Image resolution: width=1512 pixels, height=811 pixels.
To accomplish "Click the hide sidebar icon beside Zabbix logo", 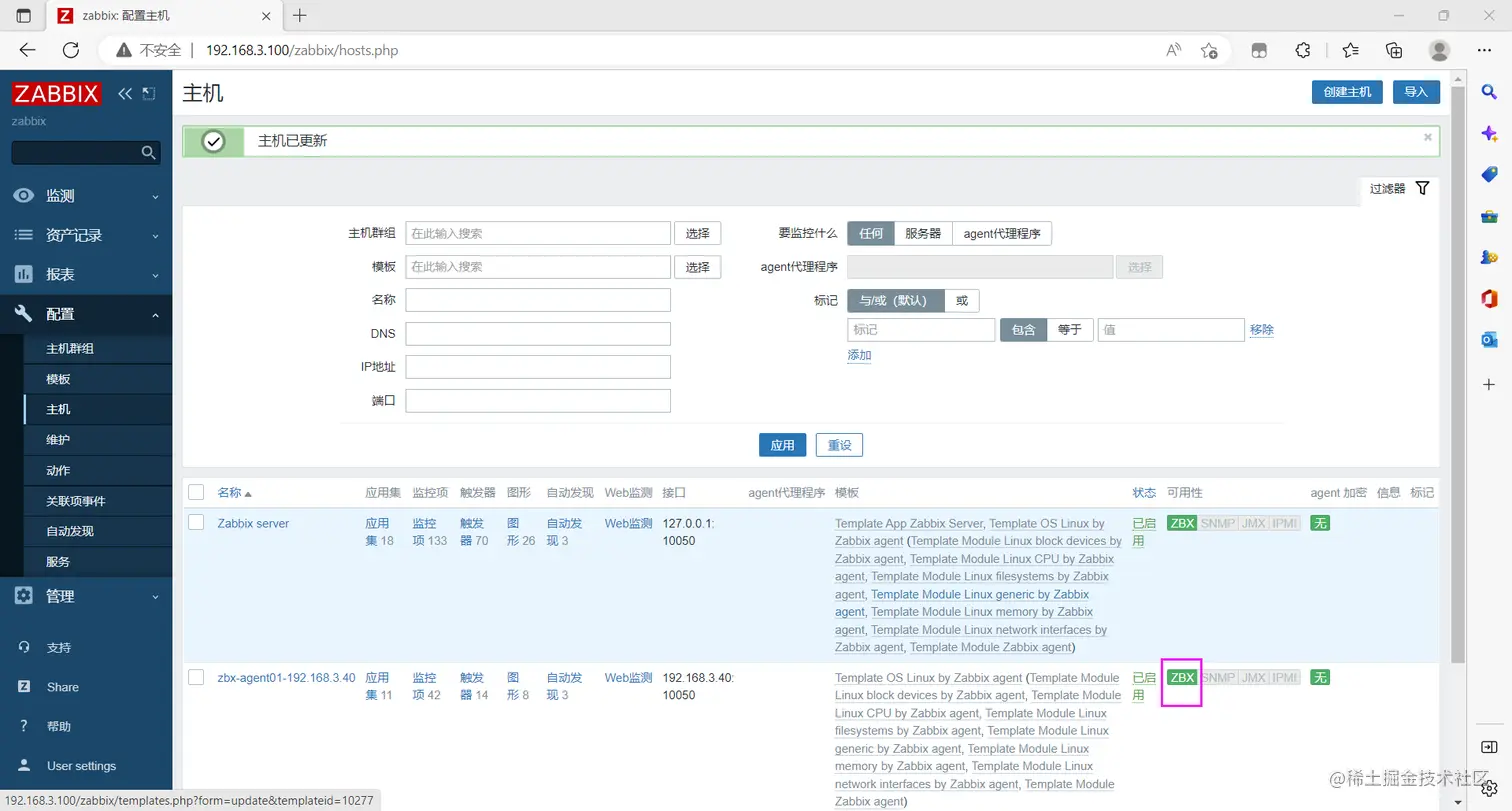I will [149, 93].
